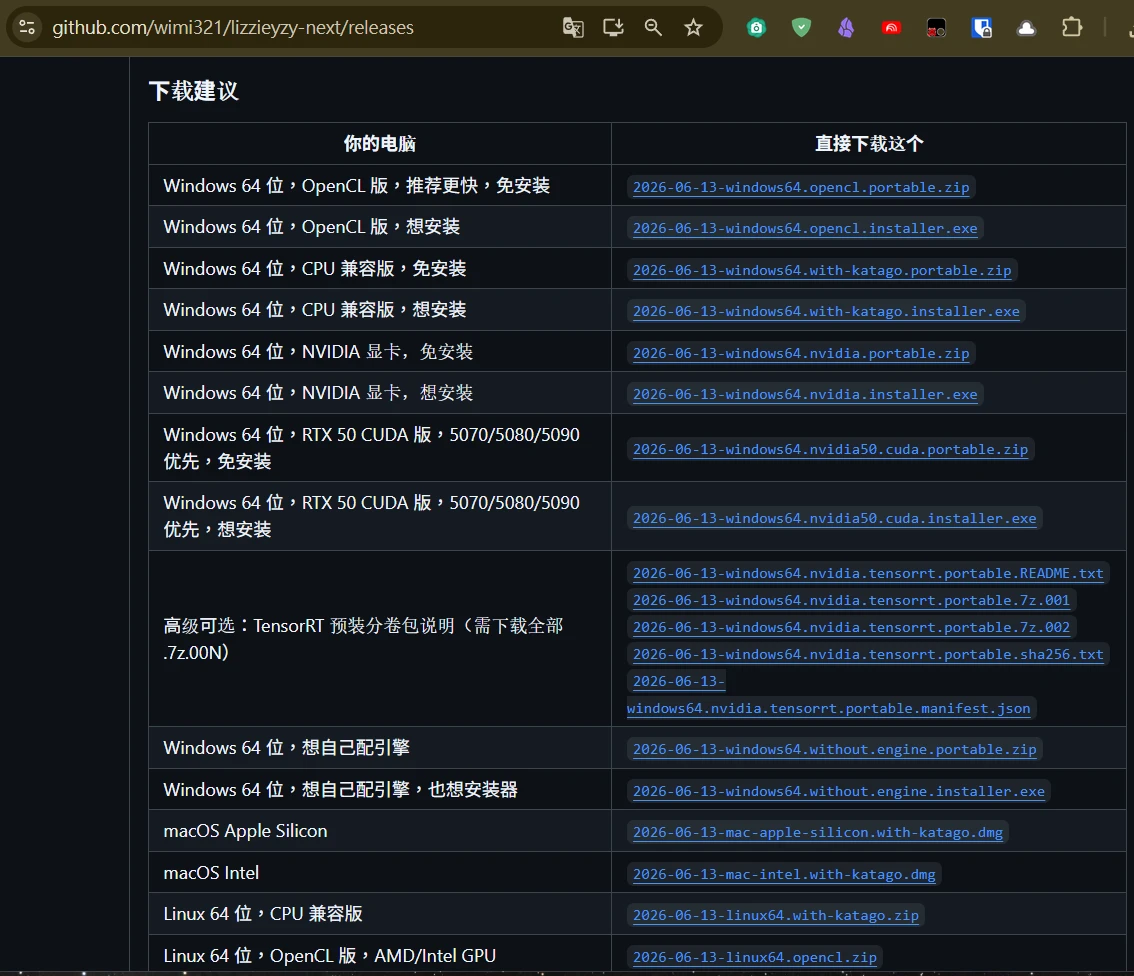Click the Google Translate page icon
This screenshot has height=976, width=1134.
[573, 27]
